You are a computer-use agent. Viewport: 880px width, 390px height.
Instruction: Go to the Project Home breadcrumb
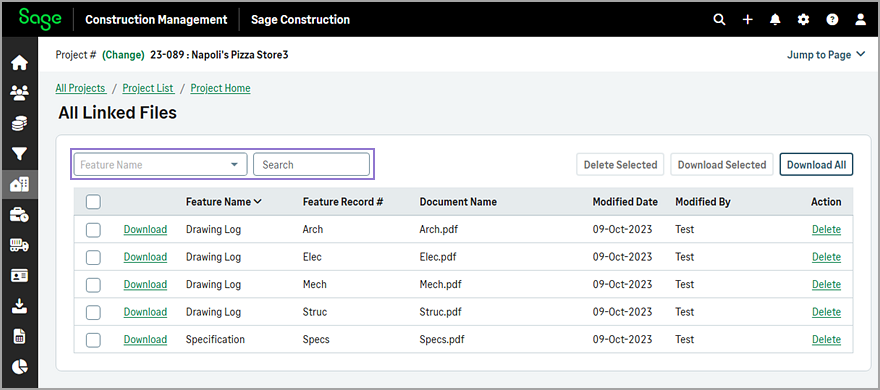click(221, 88)
